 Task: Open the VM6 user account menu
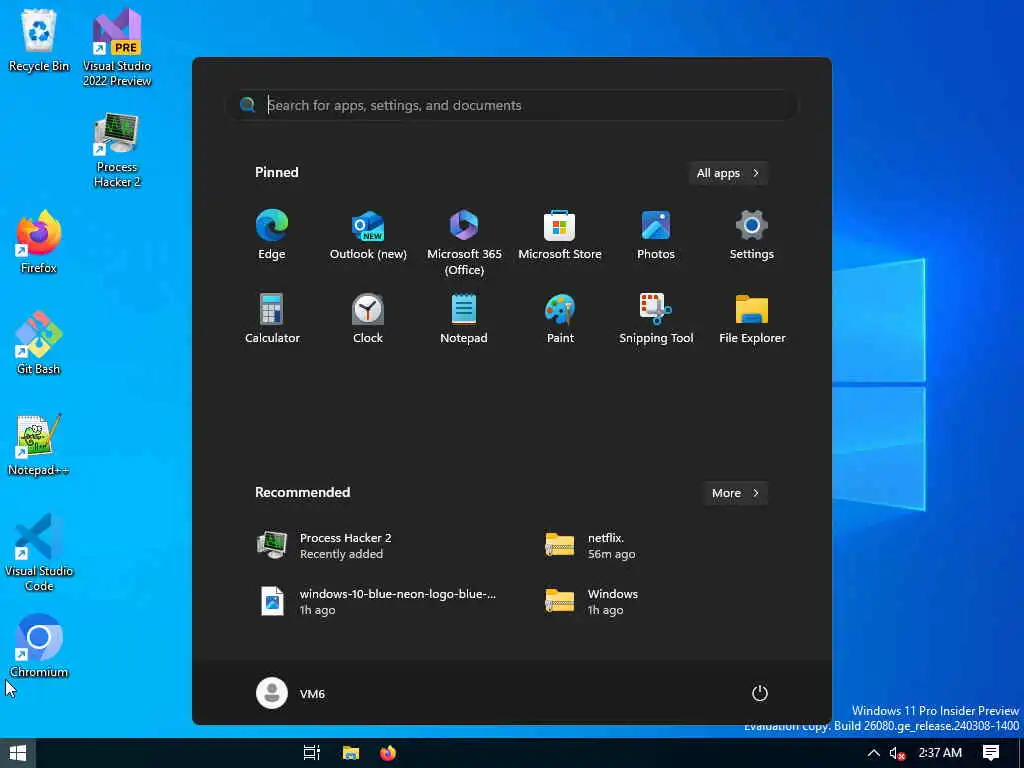tap(291, 693)
